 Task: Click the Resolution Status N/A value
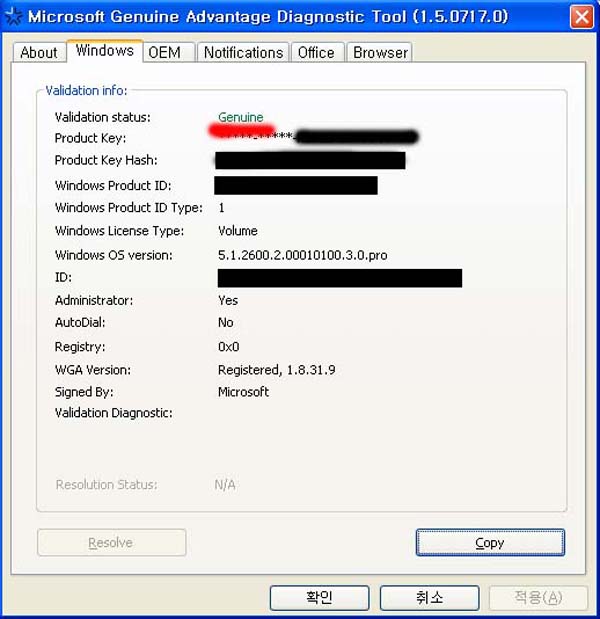pos(225,484)
